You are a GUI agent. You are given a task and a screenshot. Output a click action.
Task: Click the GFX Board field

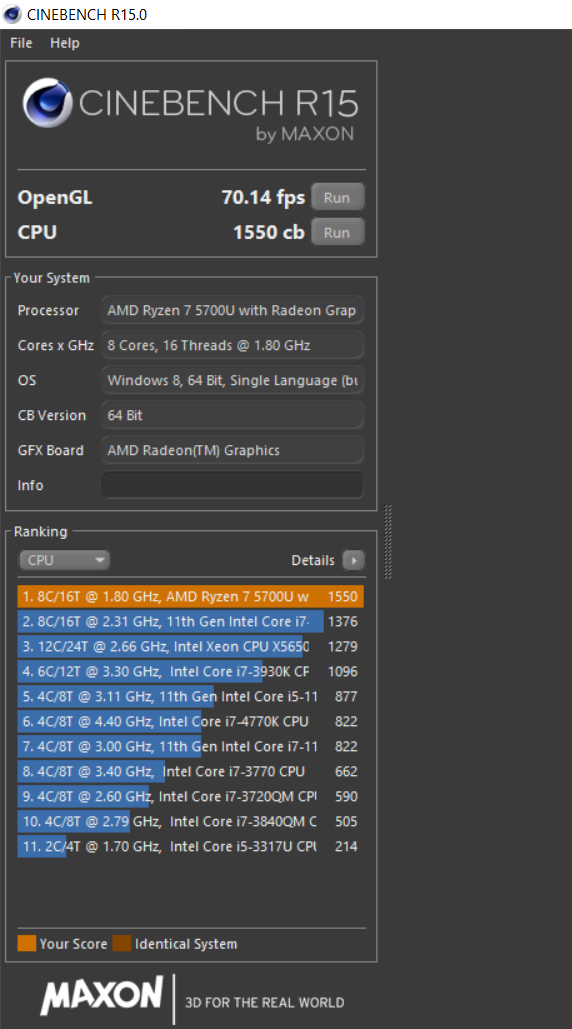click(232, 450)
